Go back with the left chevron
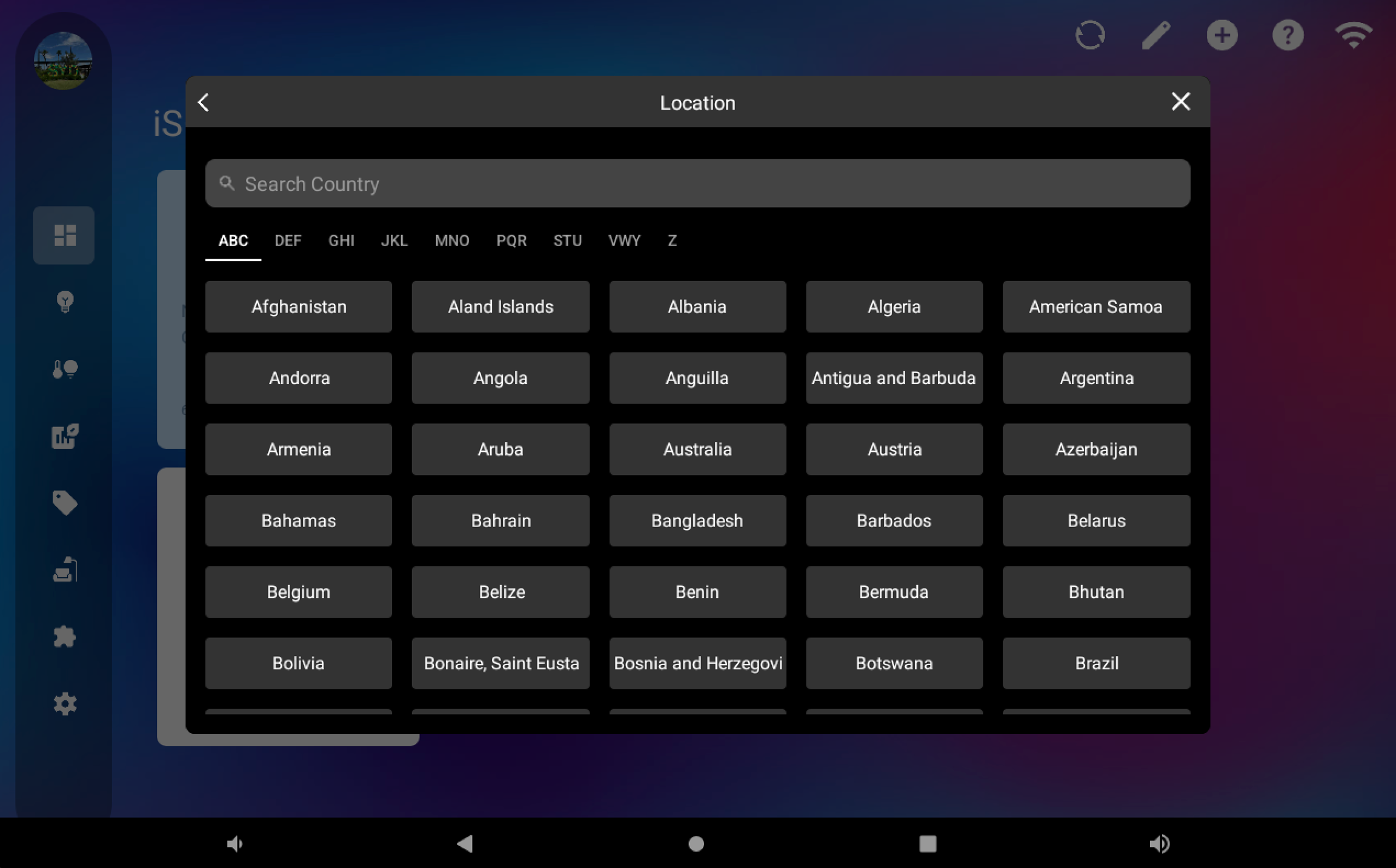 coord(204,102)
